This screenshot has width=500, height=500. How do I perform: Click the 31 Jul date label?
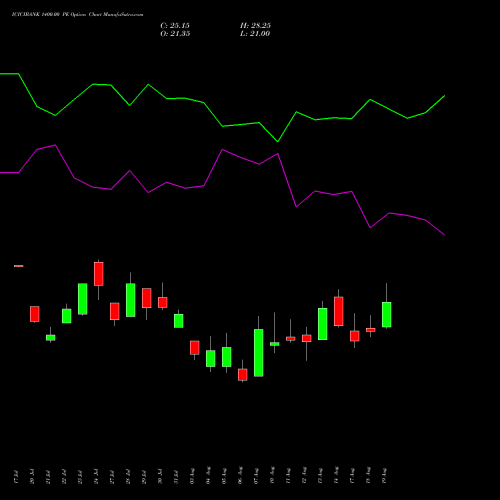click(176, 476)
